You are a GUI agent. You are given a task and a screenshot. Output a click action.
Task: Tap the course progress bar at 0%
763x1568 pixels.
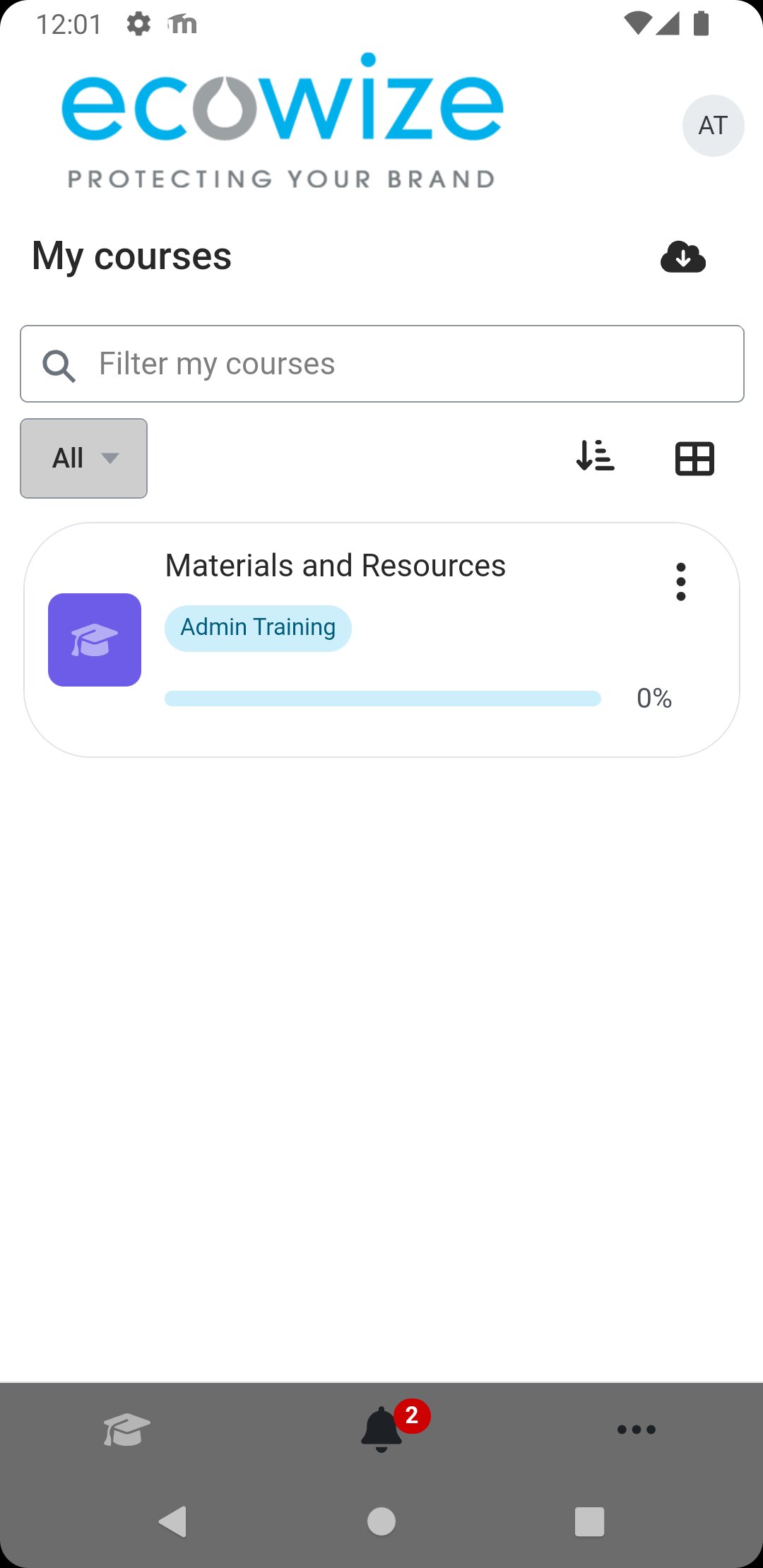click(x=381, y=698)
